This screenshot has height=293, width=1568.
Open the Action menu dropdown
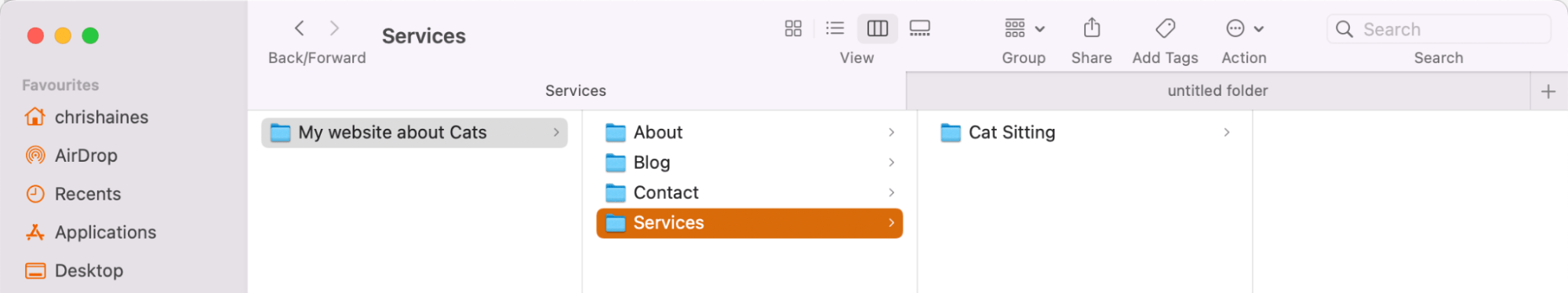[x=1245, y=29]
